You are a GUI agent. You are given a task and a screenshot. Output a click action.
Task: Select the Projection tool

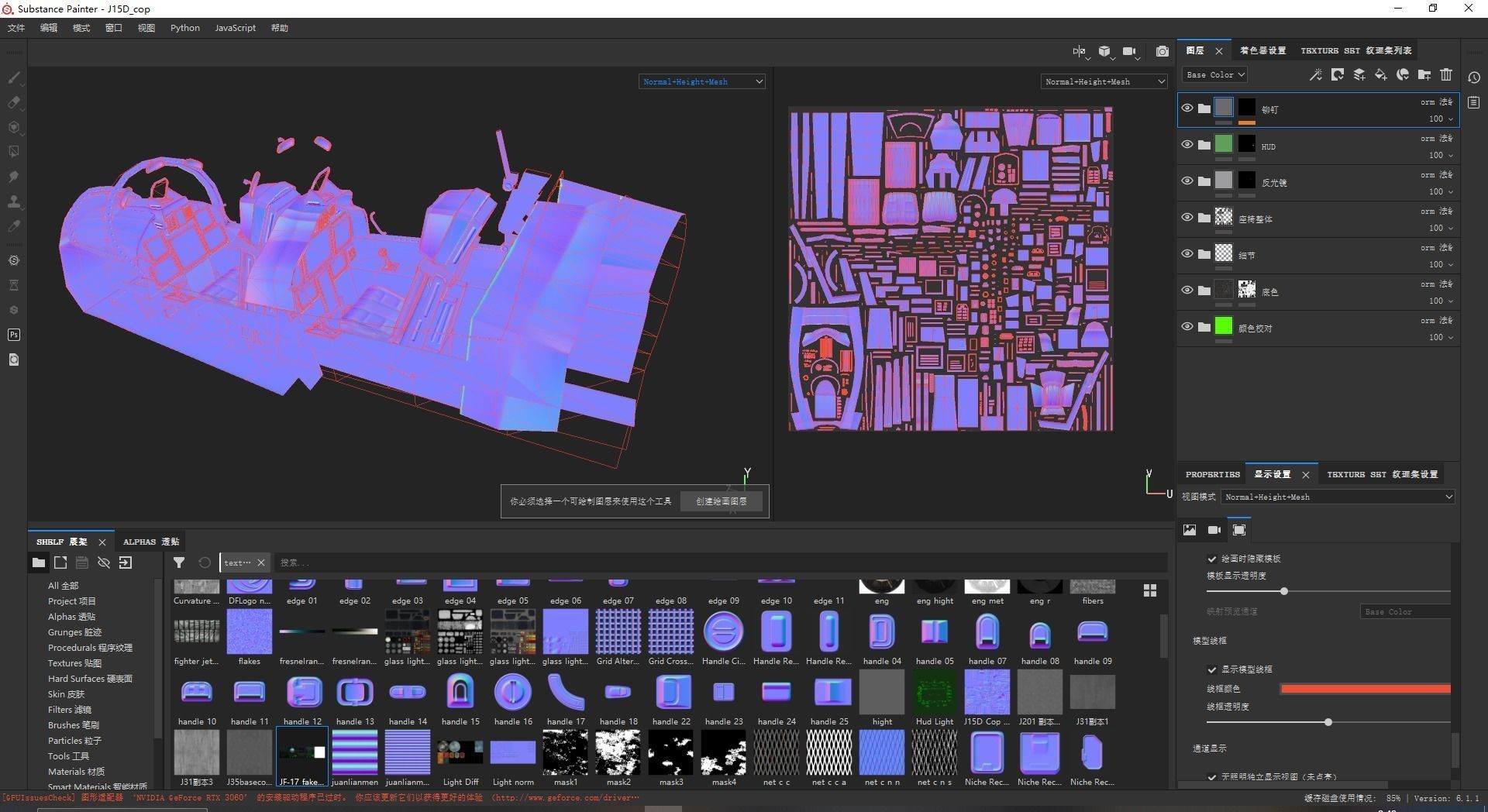click(x=14, y=127)
